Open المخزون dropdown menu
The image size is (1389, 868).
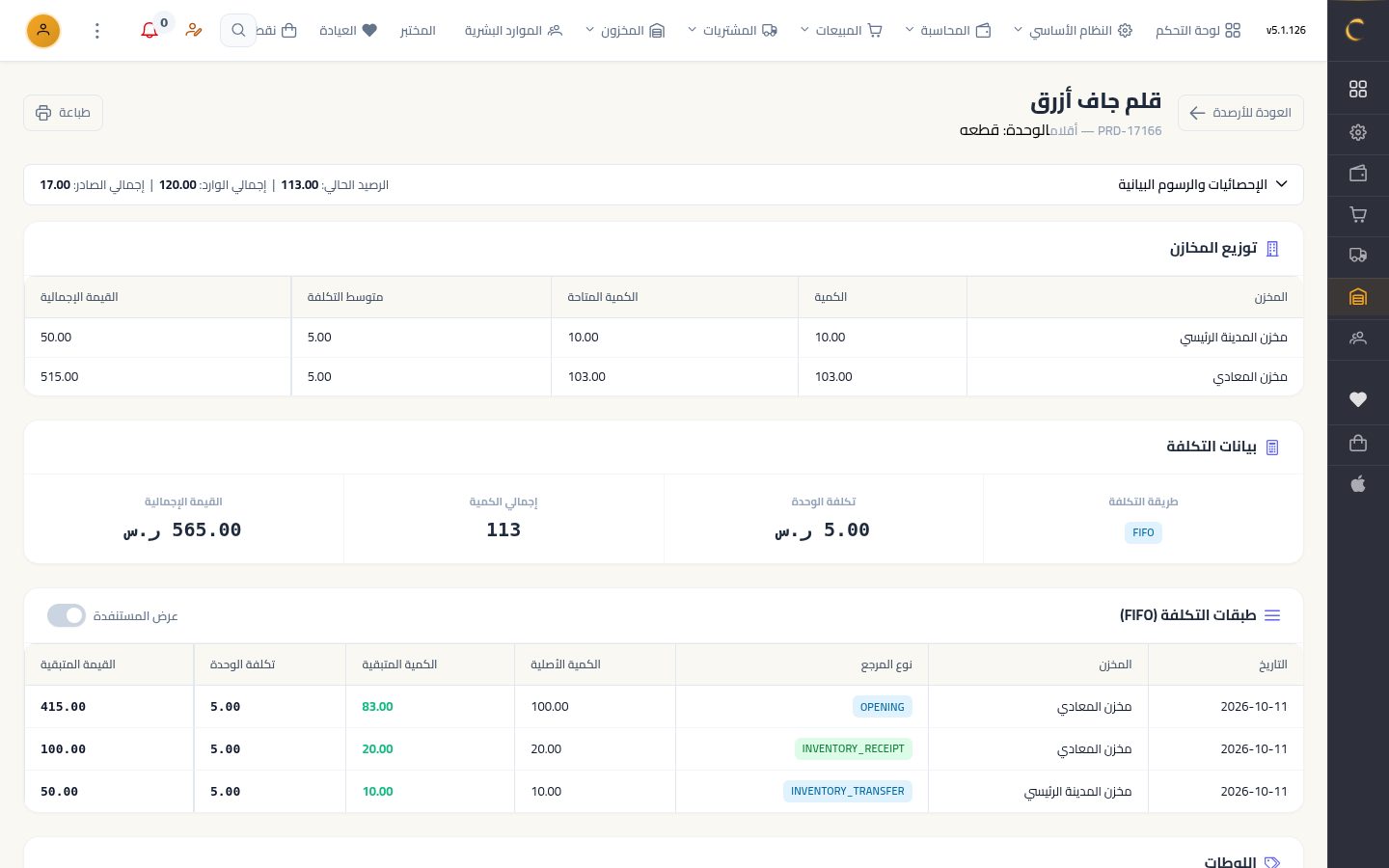tap(625, 31)
